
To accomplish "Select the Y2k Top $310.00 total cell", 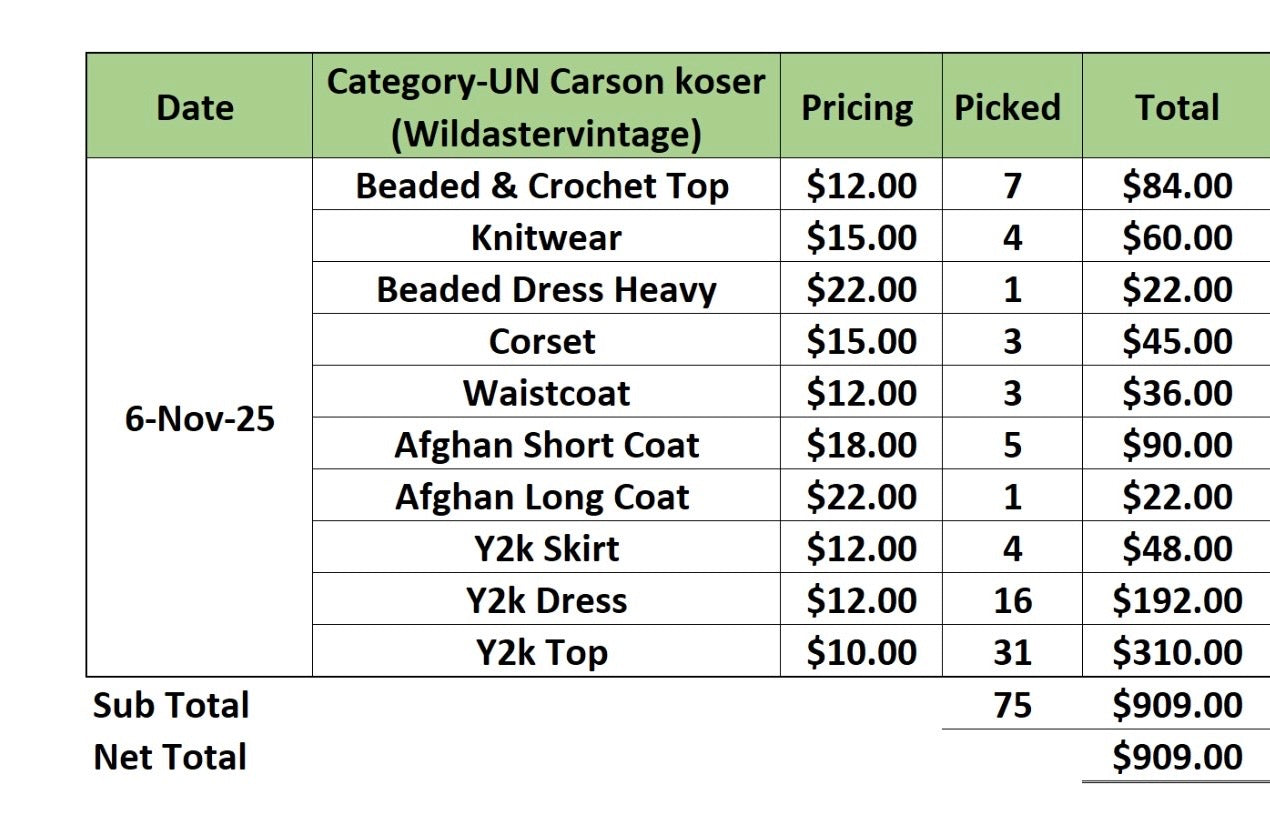I will [1177, 653].
